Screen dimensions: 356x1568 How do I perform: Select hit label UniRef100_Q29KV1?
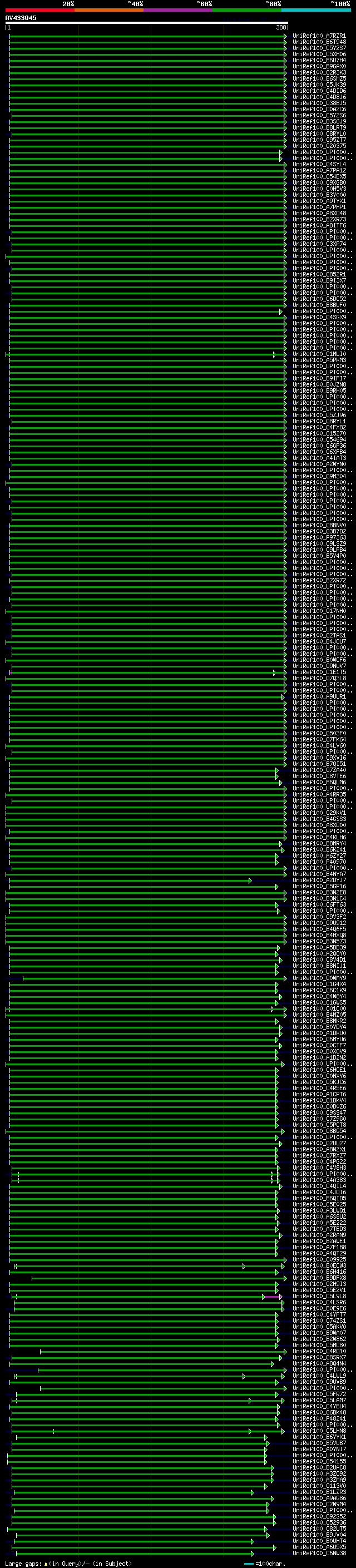319,813
